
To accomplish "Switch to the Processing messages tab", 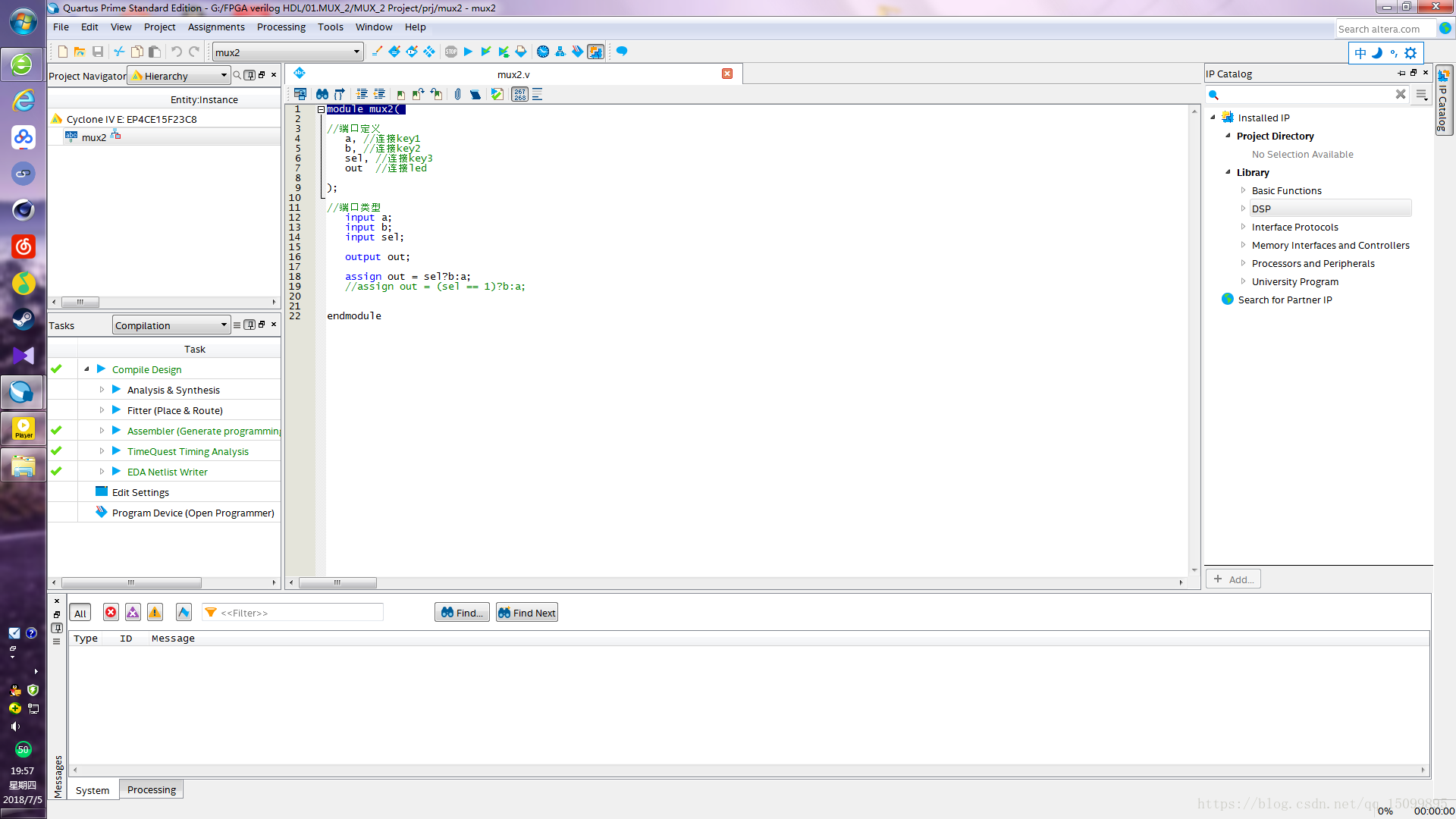I will [152, 789].
